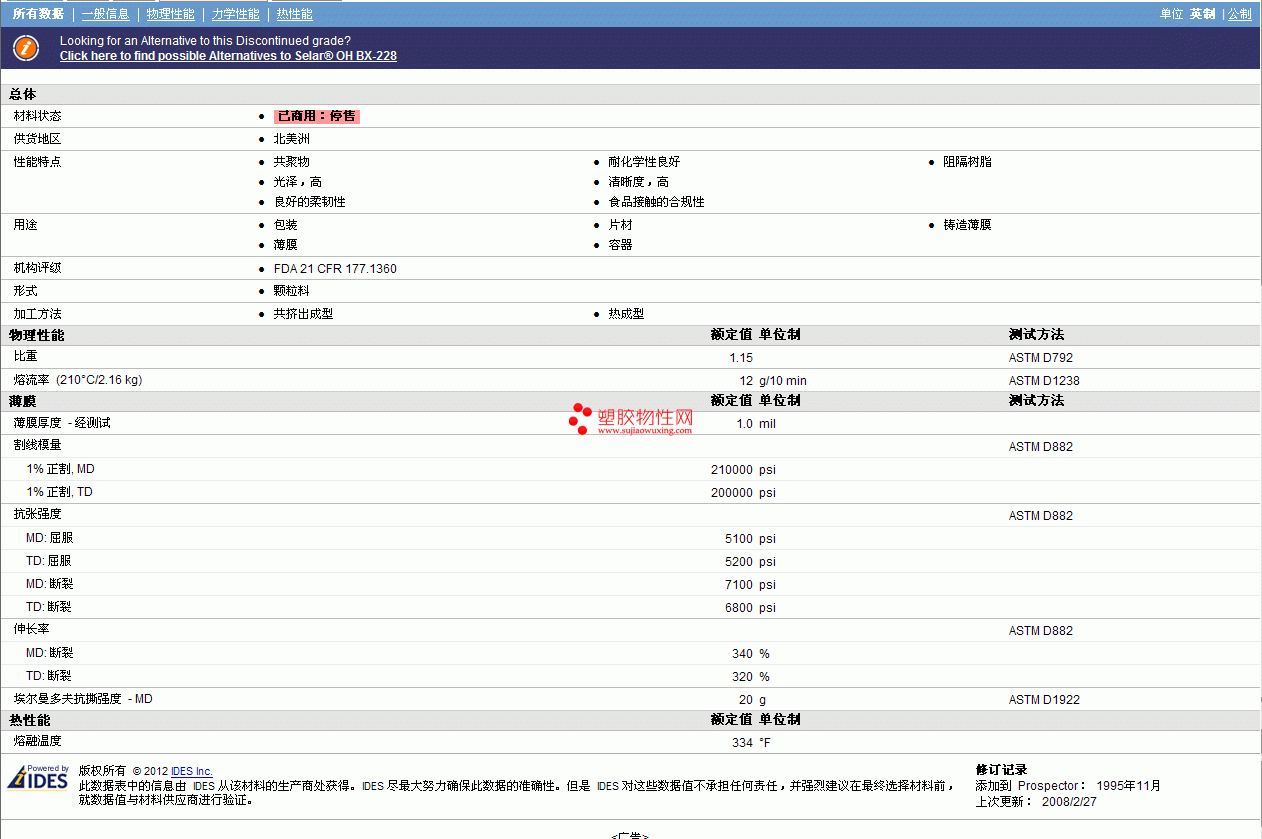1262x839 pixels.
Task: Switch to the 所有数据 tab
Action: click(38, 14)
